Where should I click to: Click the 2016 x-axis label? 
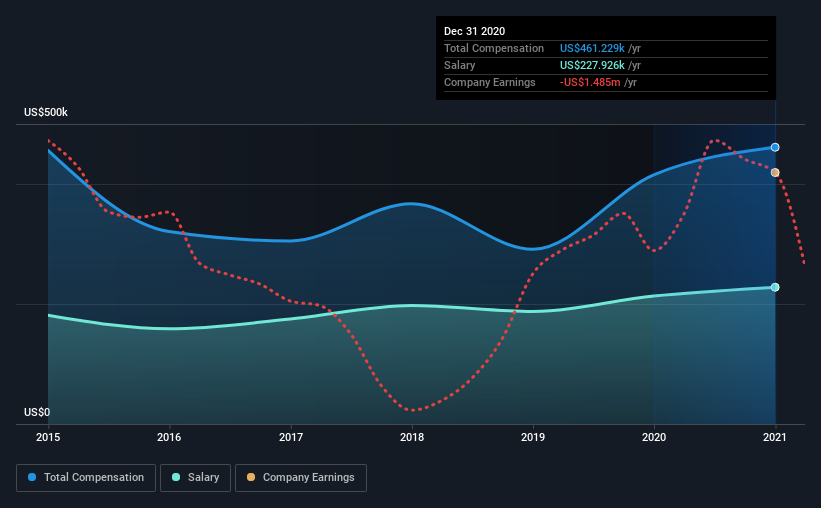click(169, 437)
